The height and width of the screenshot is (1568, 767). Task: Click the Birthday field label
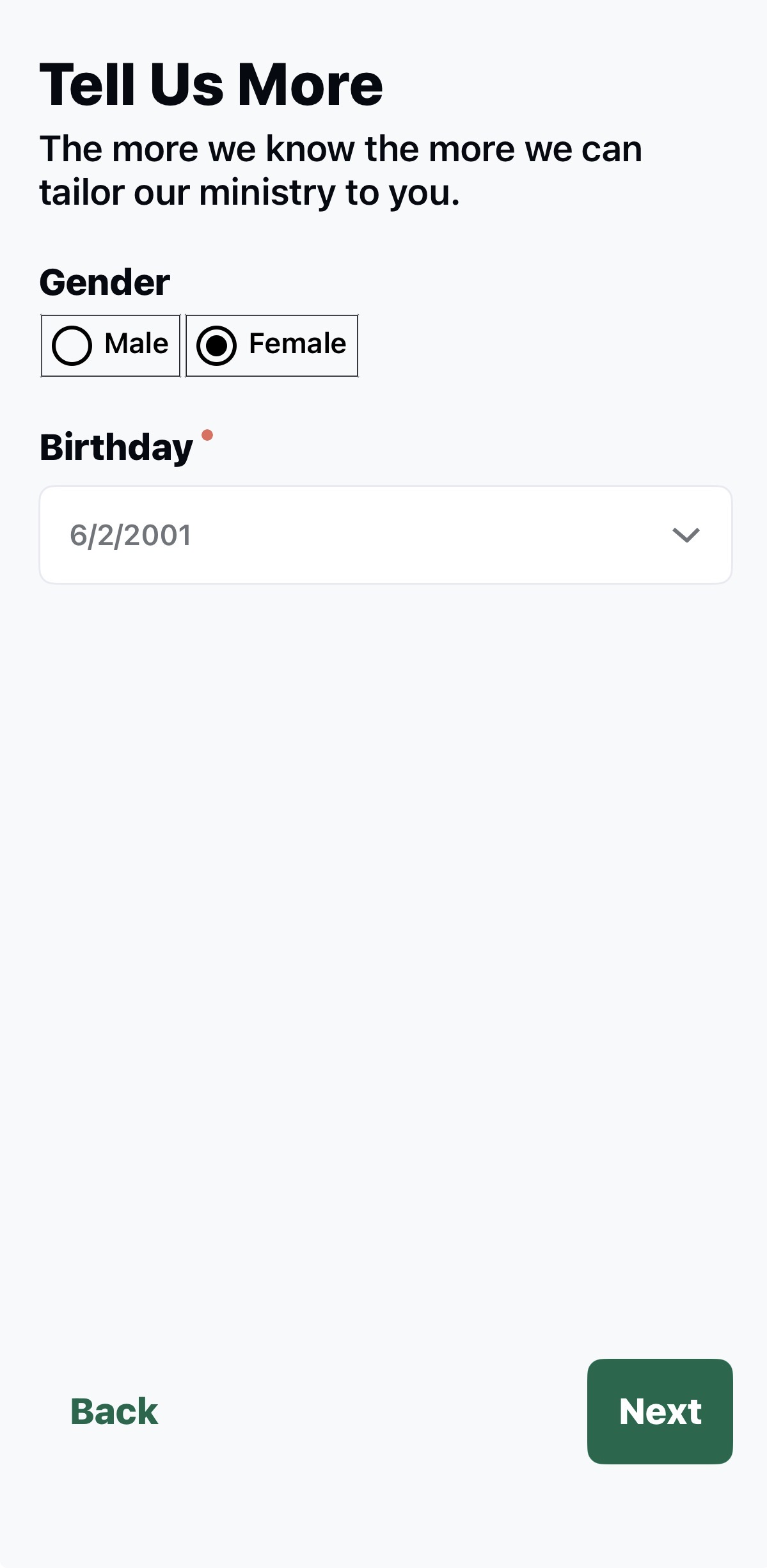coord(116,447)
